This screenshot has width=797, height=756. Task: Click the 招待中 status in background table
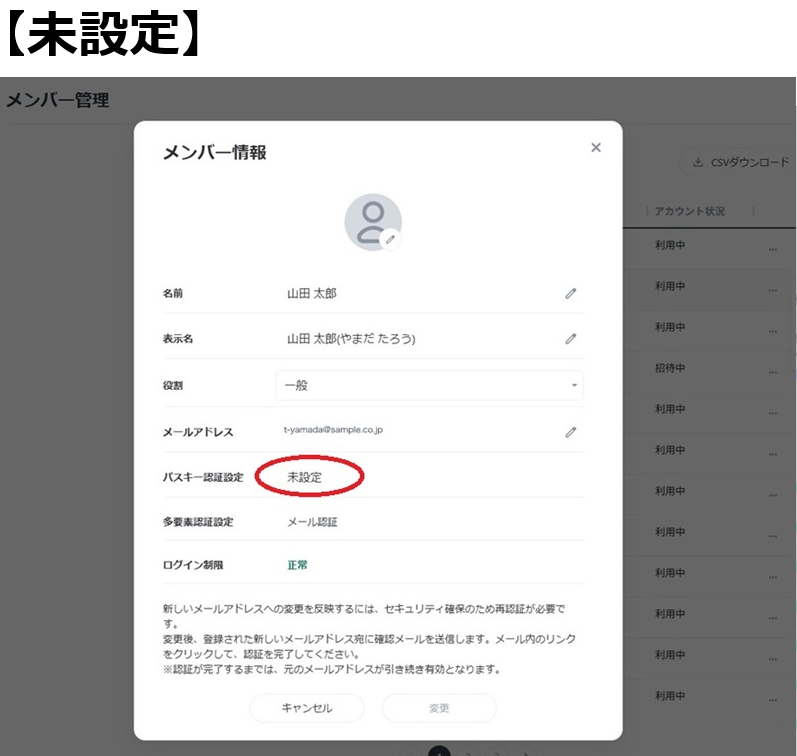(670, 368)
